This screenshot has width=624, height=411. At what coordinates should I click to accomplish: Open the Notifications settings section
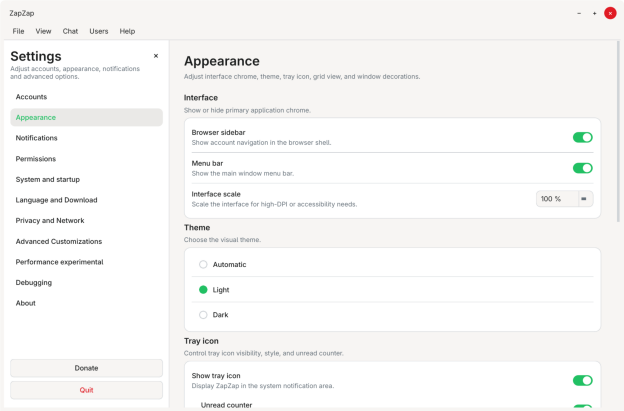tap(86, 138)
